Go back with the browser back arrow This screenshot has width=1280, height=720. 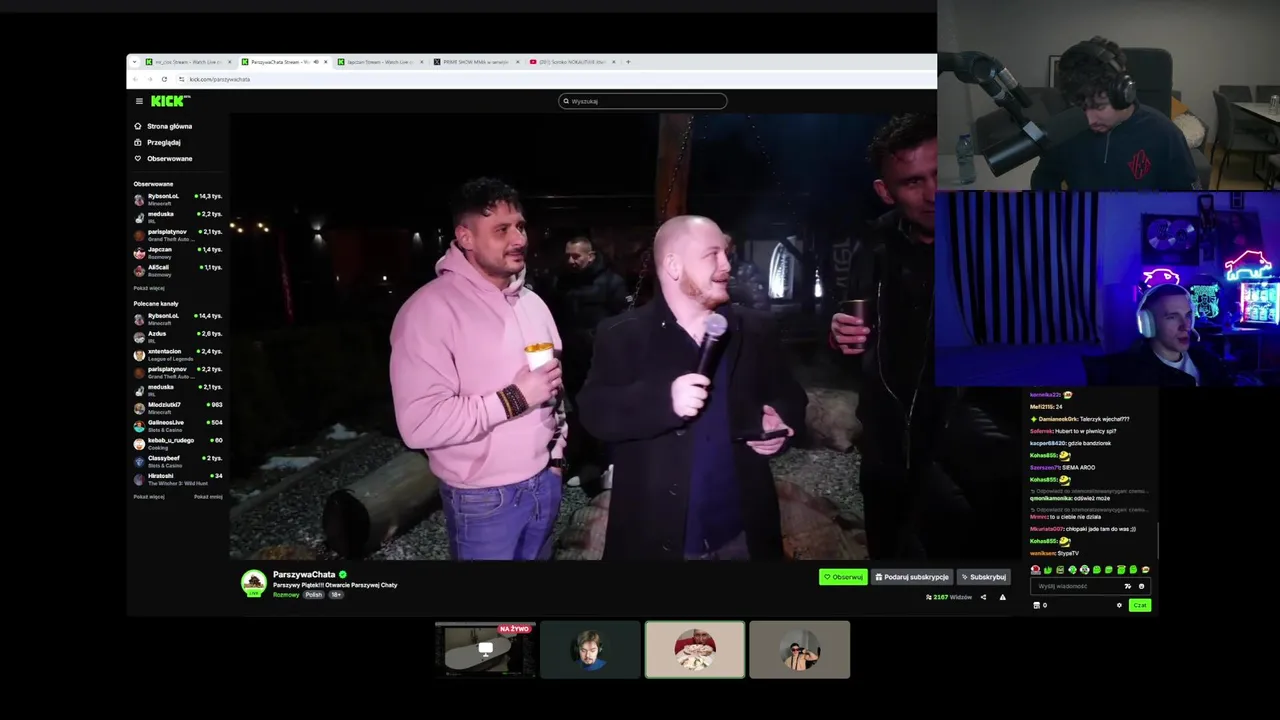point(136,79)
